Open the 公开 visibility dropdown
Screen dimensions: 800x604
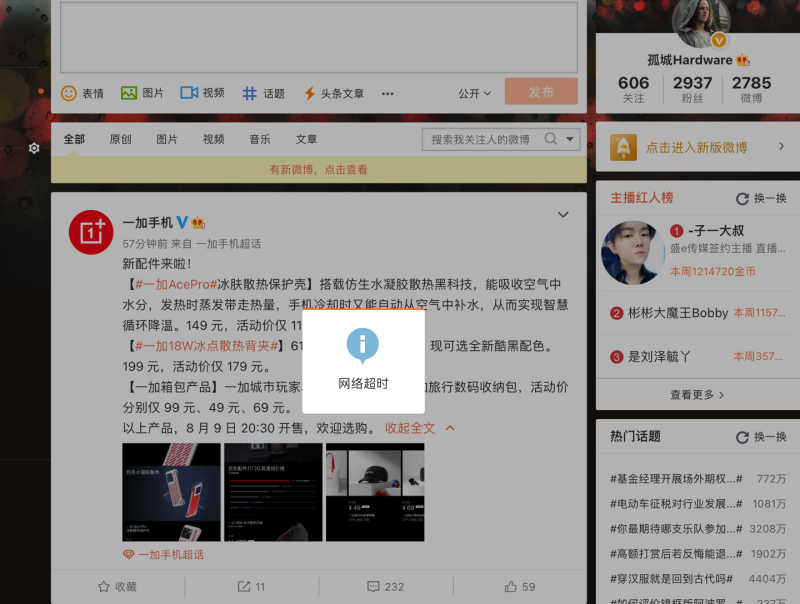pos(474,94)
